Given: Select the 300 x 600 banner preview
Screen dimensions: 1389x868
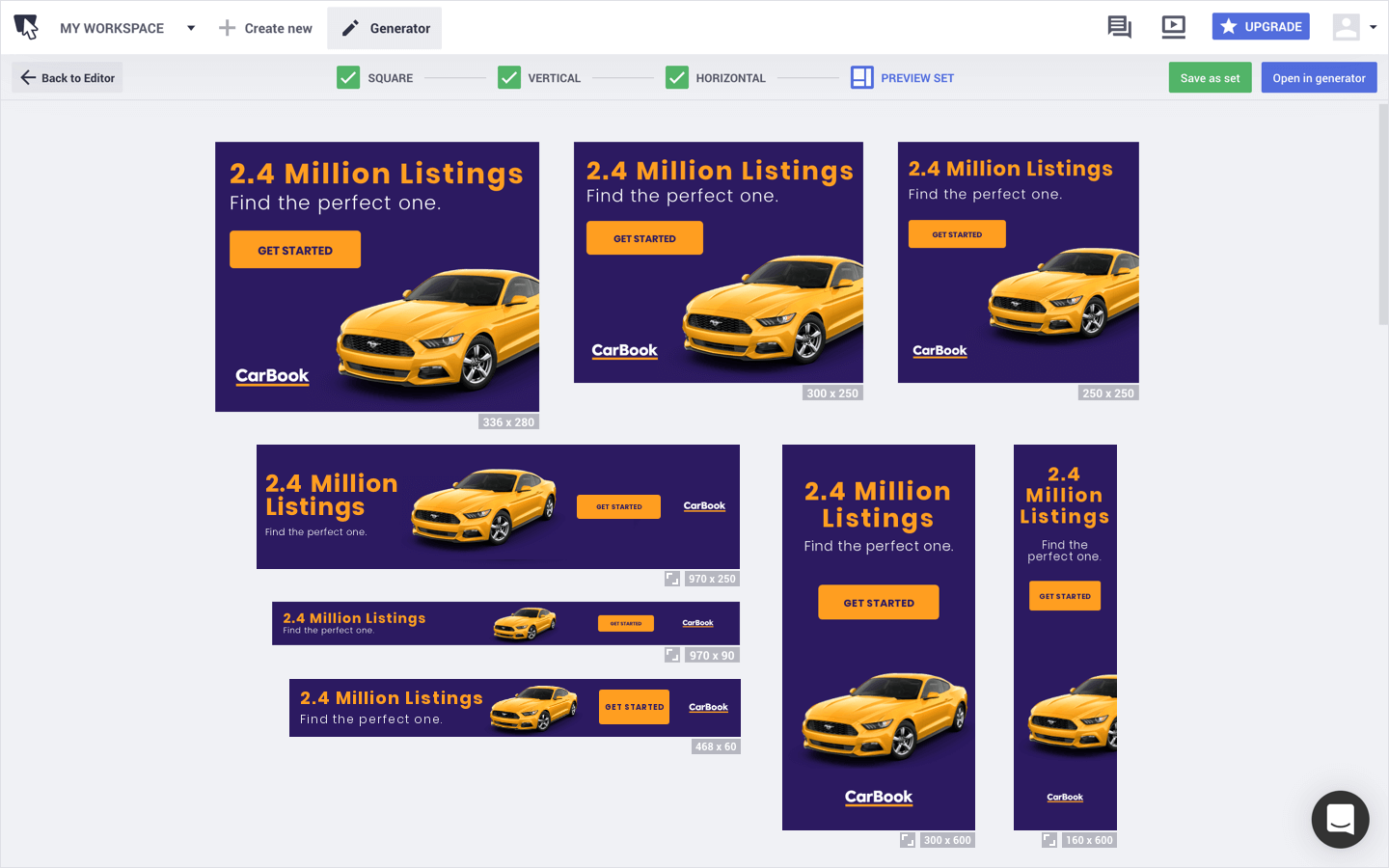Looking at the screenshot, I should coord(879,637).
